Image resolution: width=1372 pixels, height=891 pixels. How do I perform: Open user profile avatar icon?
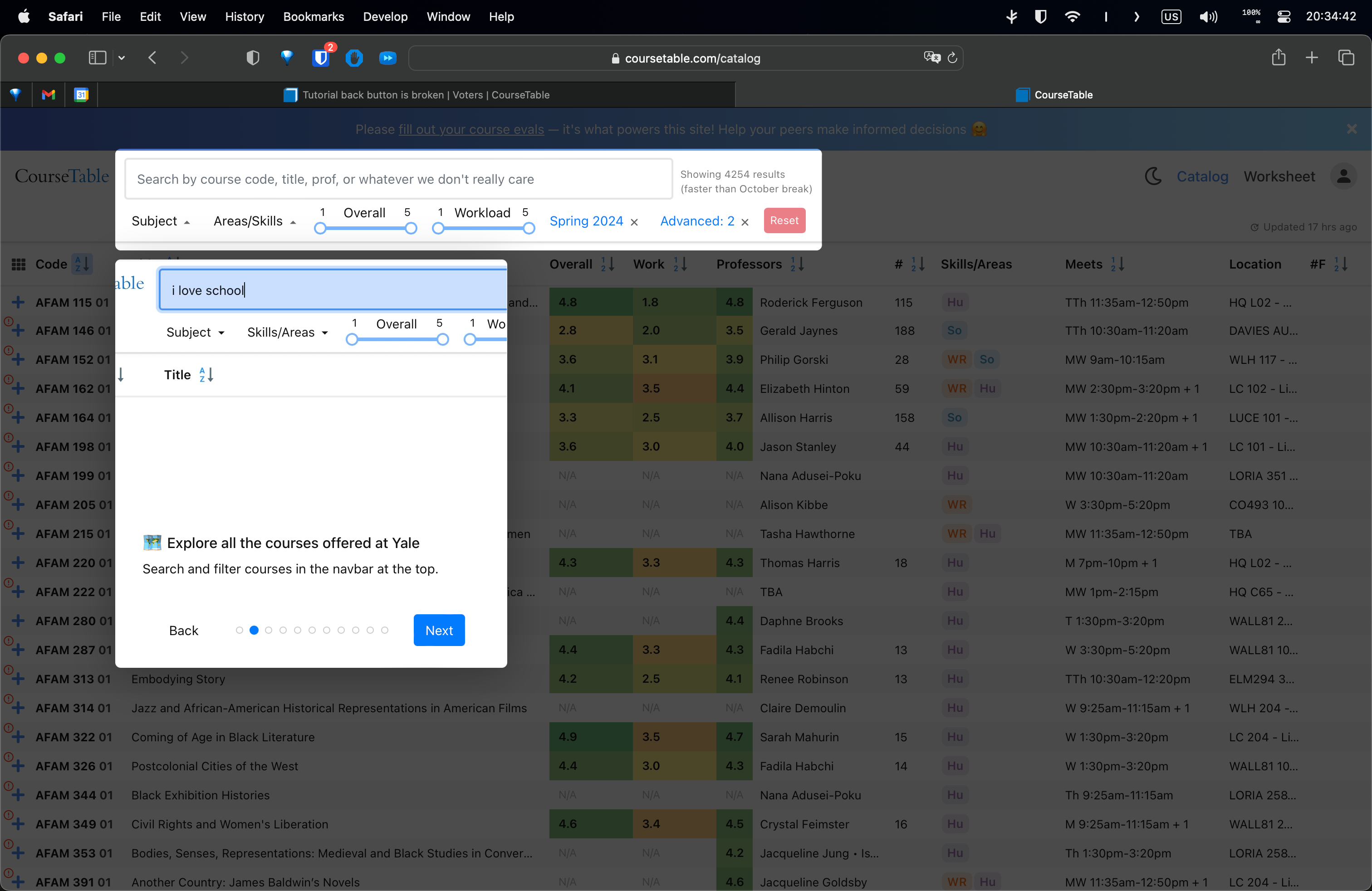1344,176
